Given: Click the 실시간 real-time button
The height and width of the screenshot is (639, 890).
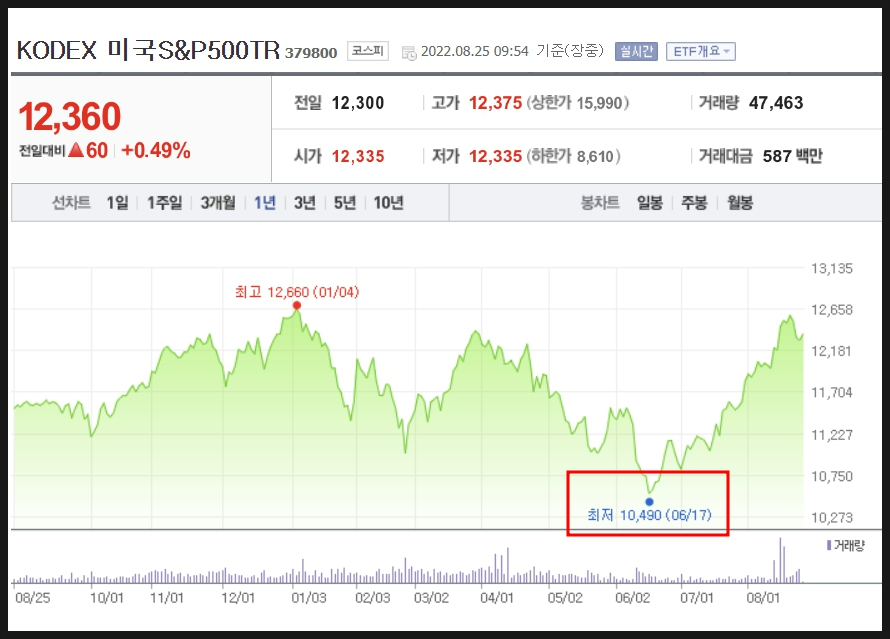Looking at the screenshot, I should click(636, 52).
